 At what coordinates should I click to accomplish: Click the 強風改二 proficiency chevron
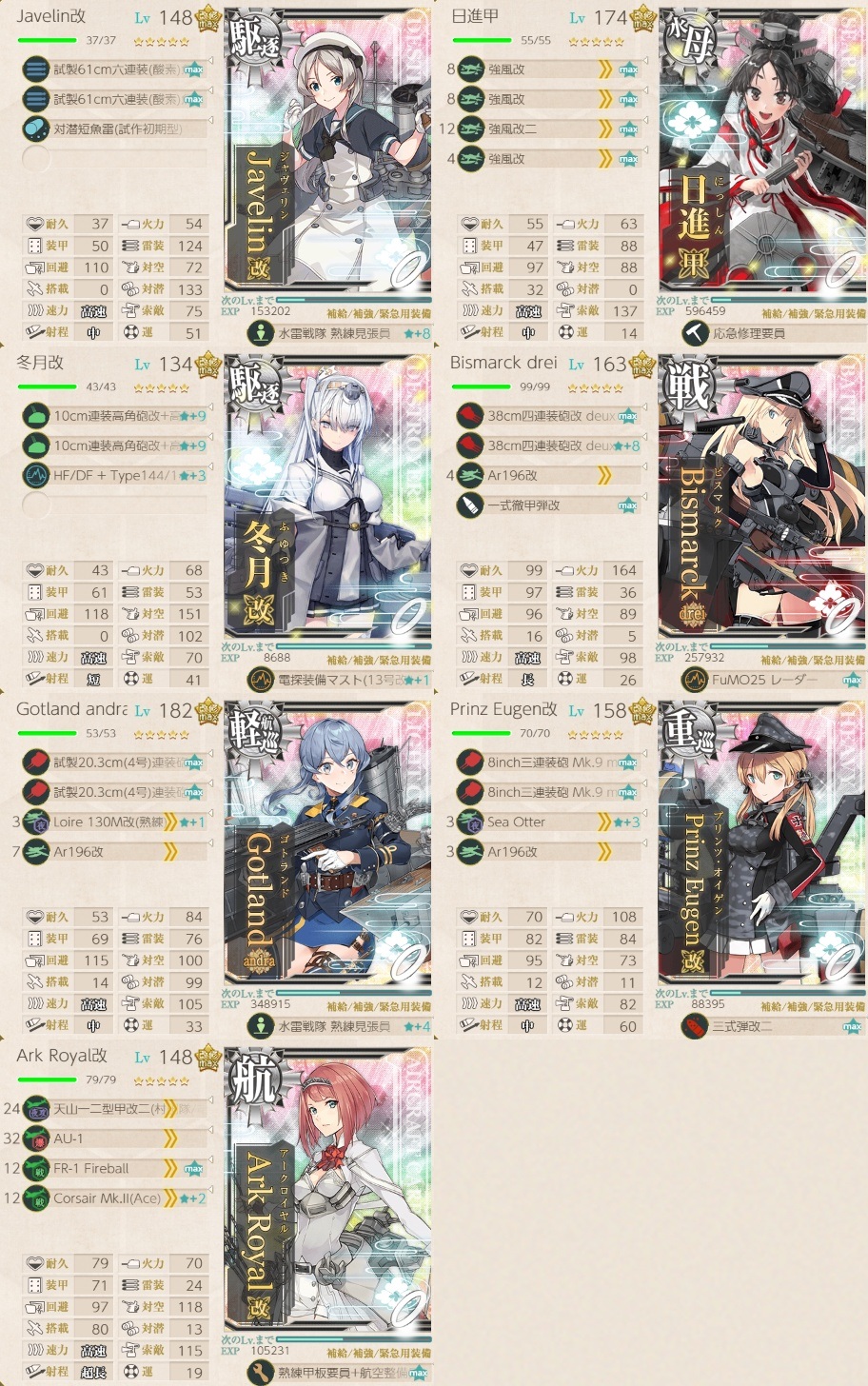click(x=605, y=129)
